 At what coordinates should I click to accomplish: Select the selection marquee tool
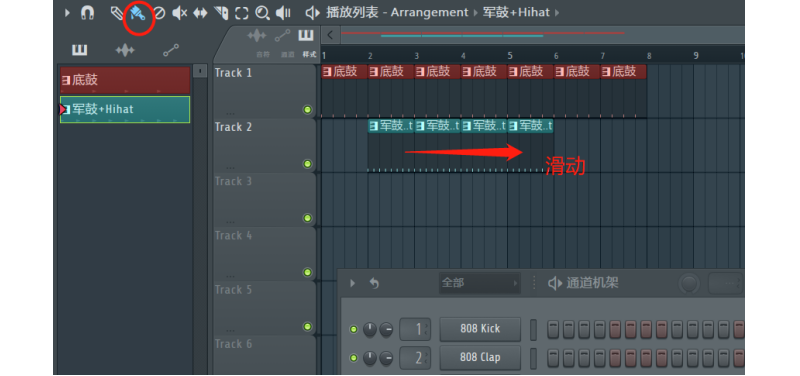coord(242,13)
